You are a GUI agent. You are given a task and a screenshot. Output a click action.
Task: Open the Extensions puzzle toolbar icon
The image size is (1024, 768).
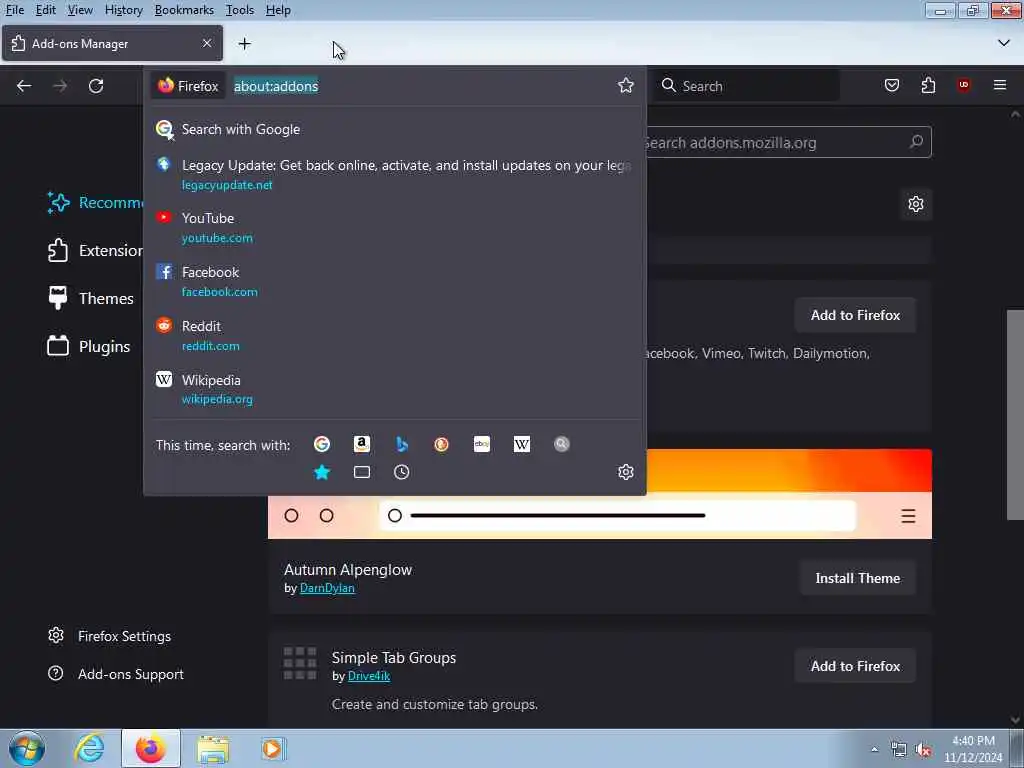click(x=928, y=85)
